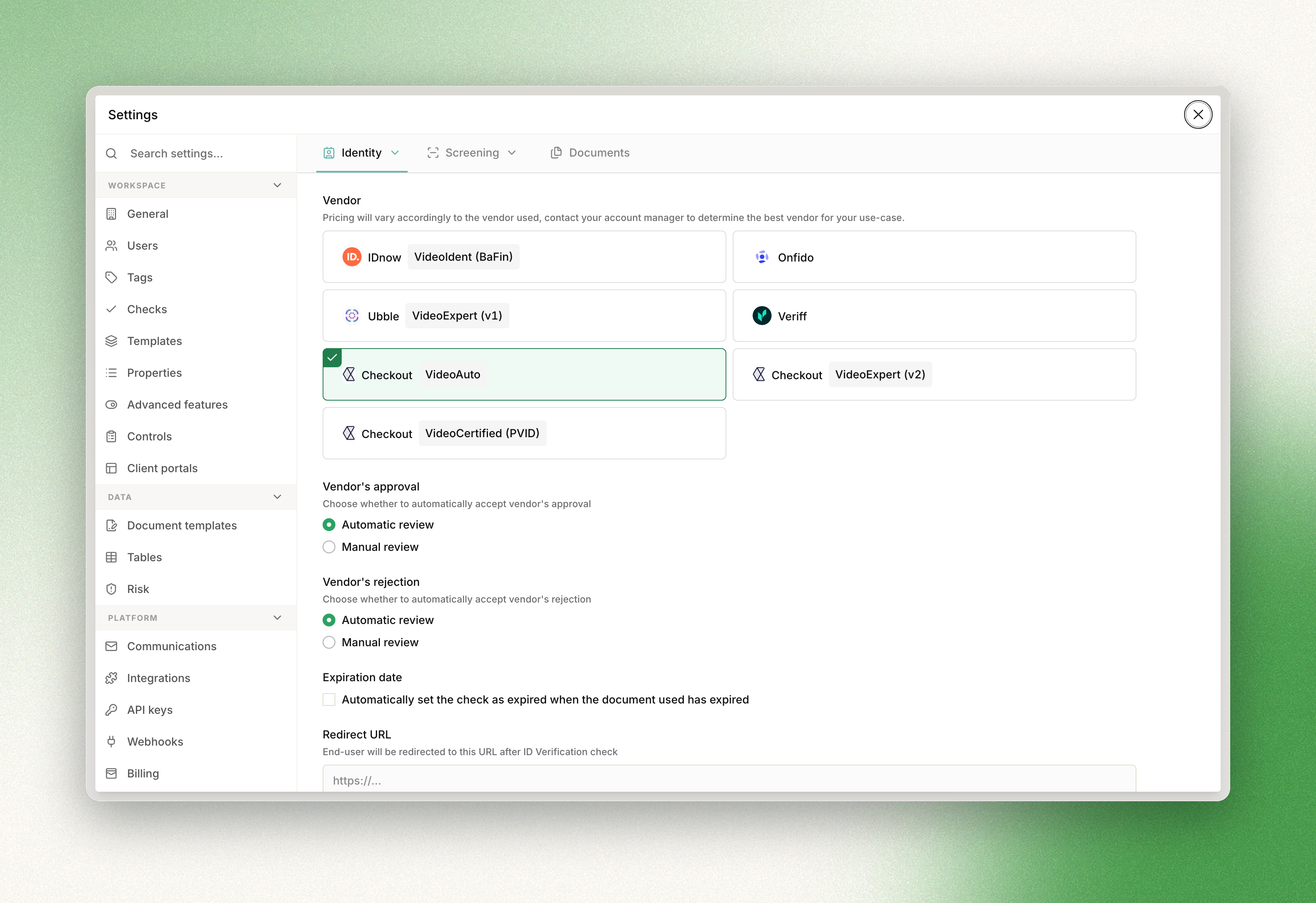The image size is (1316, 903).
Task: Close the Settings dialog
Action: click(x=1198, y=115)
